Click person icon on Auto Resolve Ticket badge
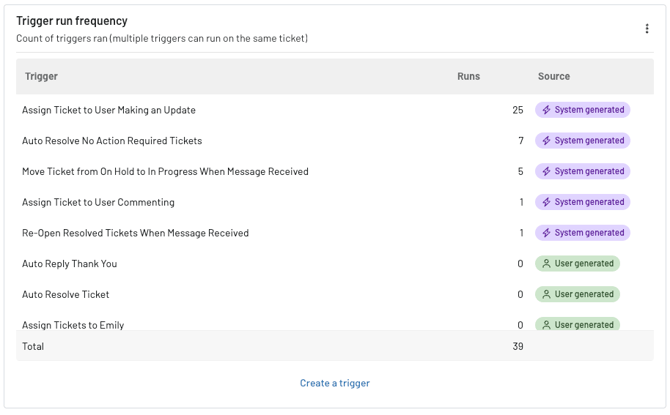The height and width of the screenshot is (415, 670). 546,294
